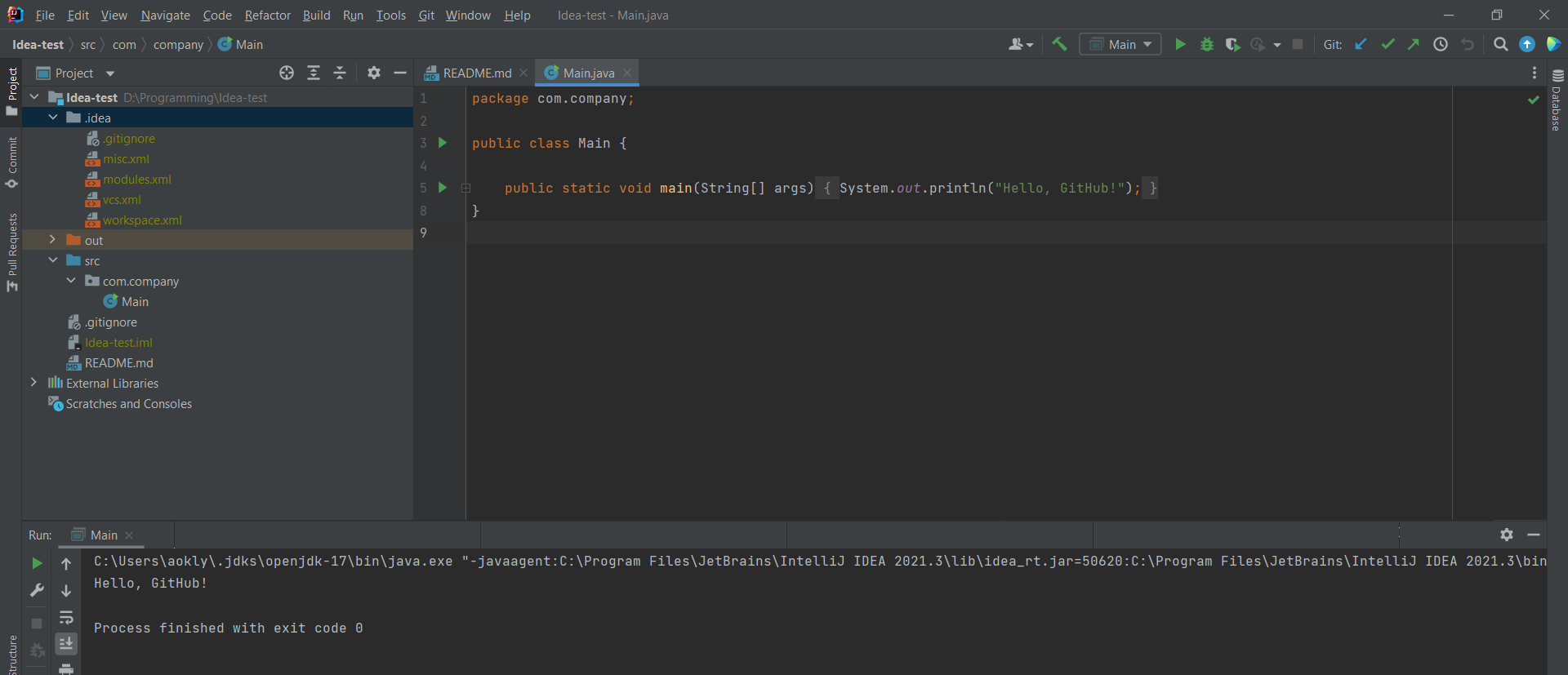Open Run panel wrench settings
The width and height of the screenshot is (1568, 675).
(37, 590)
